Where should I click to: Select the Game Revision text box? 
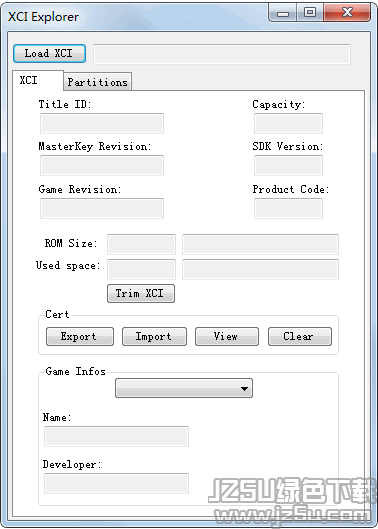[102, 208]
